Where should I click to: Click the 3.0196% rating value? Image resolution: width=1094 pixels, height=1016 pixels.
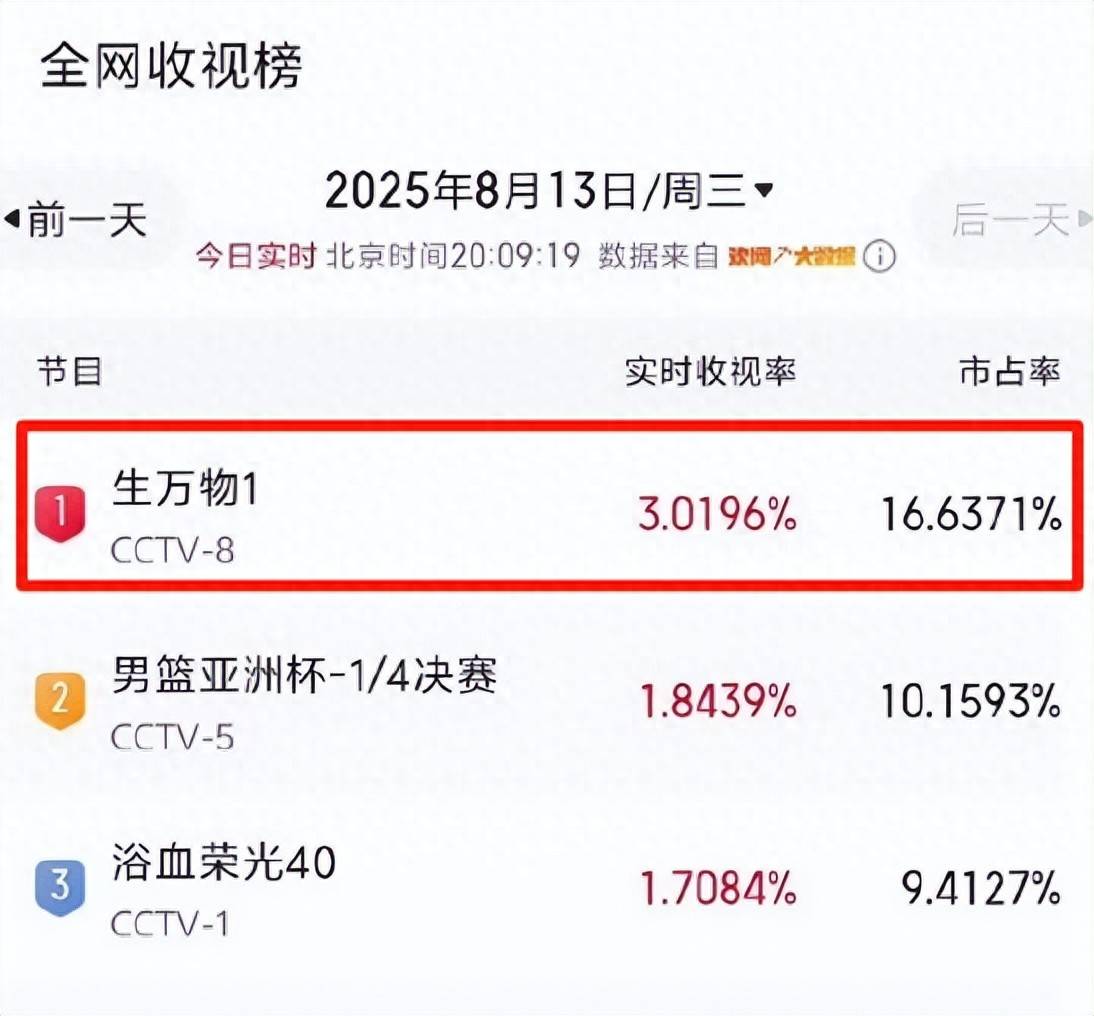pos(717,514)
